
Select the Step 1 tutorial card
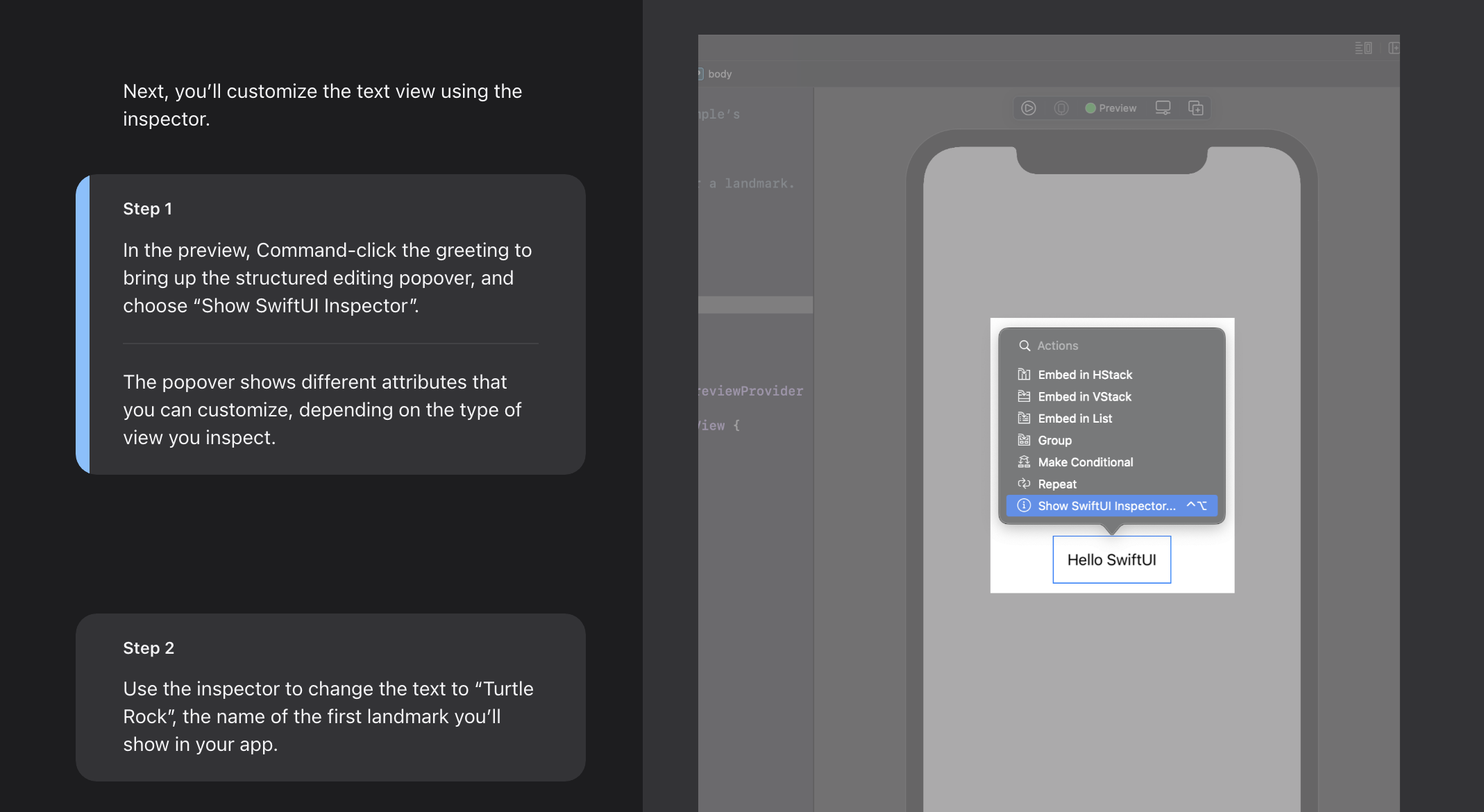[330, 324]
